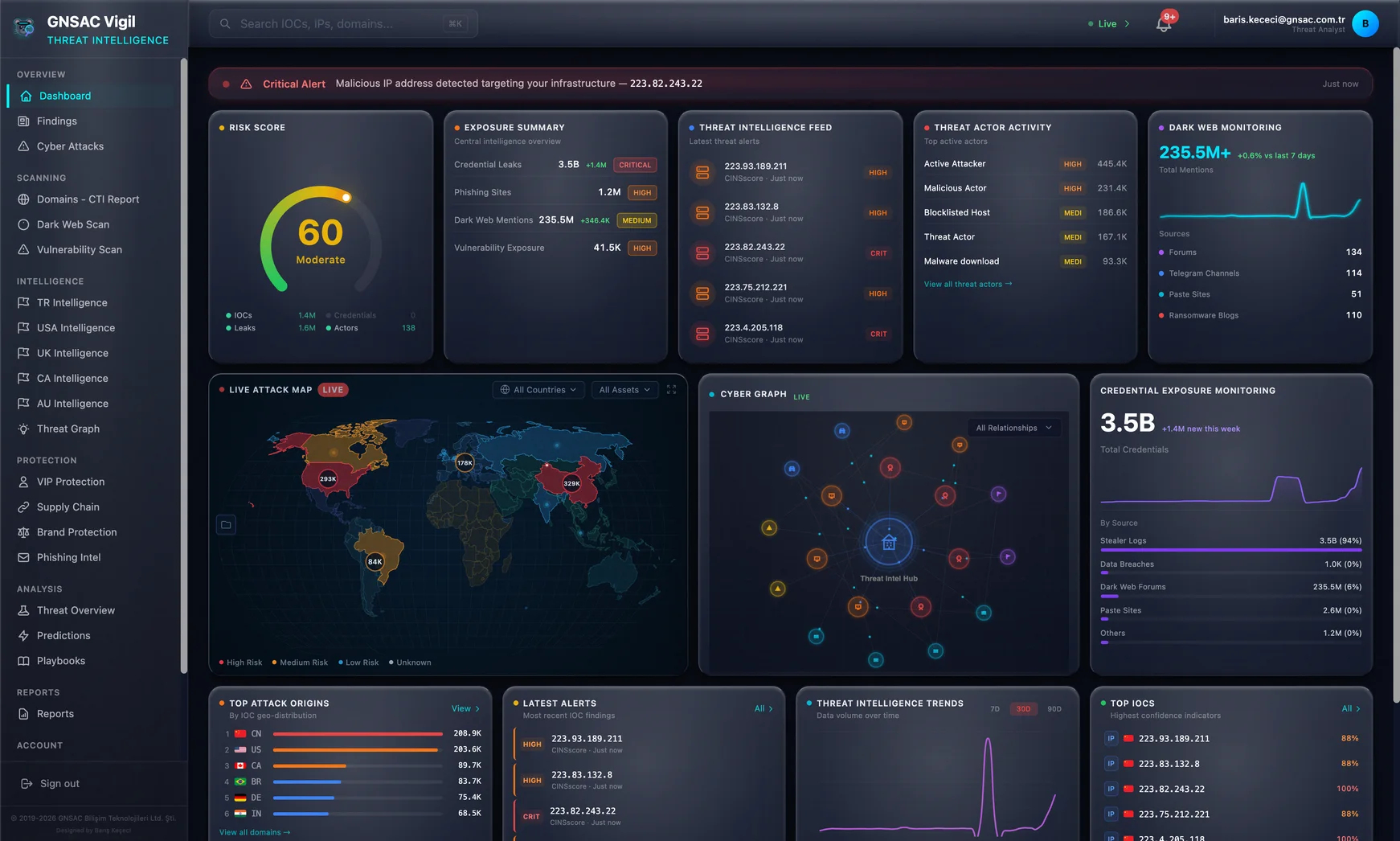This screenshot has height=841, width=1400.
Task: Select the 30D trends range
Action: 1023,709
